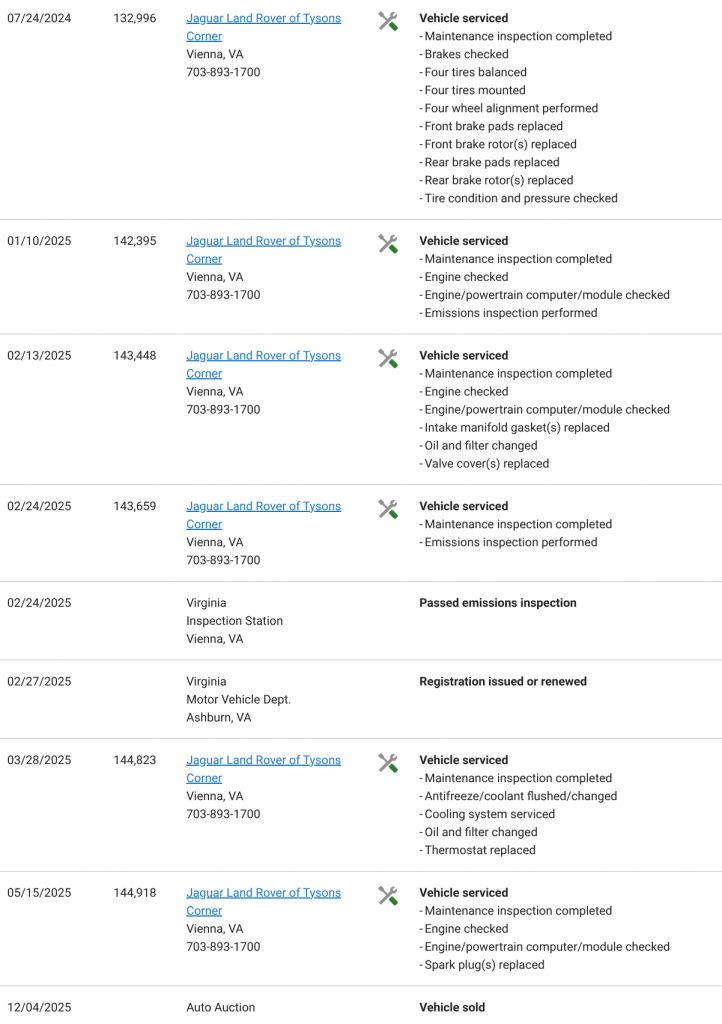This screenshot has height=1024, width=722.
Task: Open Jaguar Land Rover link for 142,395 miles entry
Action: [263, 250]
